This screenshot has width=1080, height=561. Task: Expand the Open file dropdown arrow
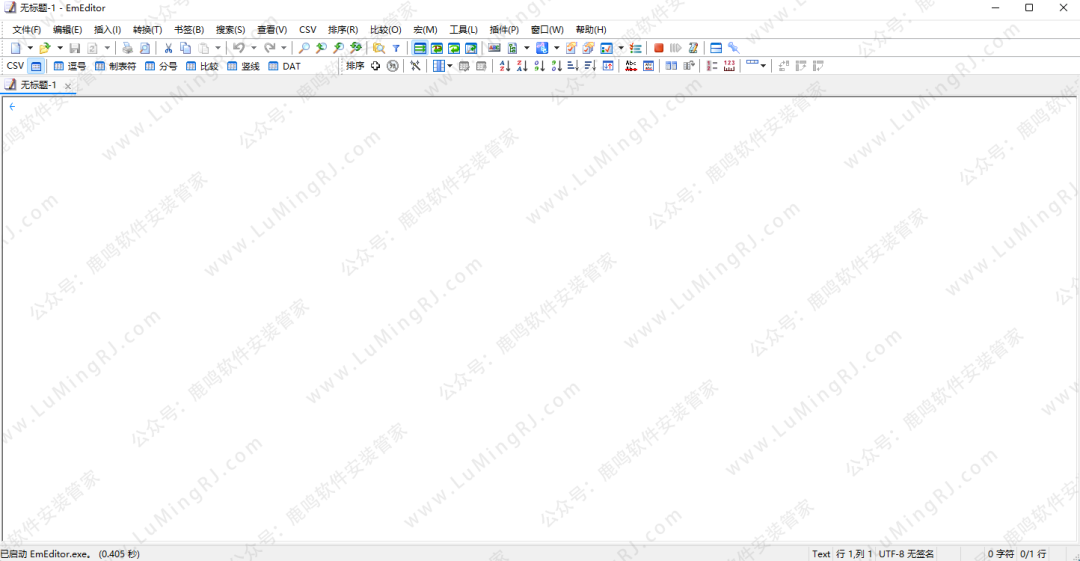(x=60, y=48)
